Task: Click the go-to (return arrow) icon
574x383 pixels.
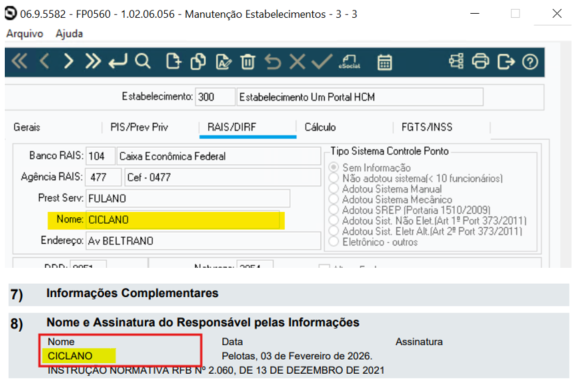Action: pyautogui.click(x=118, y=61)
